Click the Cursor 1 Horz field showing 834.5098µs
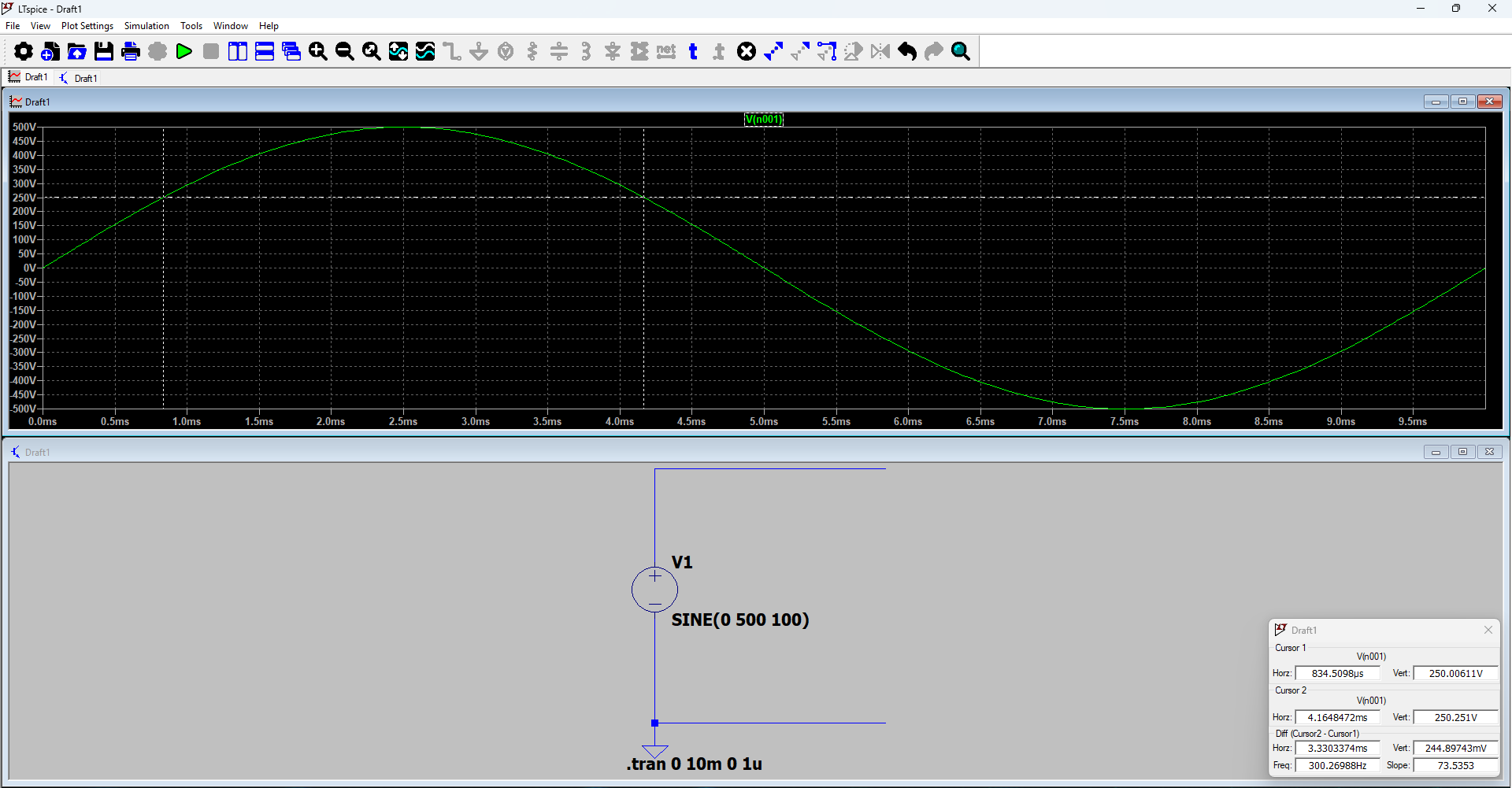 (x=1337, y=673)
